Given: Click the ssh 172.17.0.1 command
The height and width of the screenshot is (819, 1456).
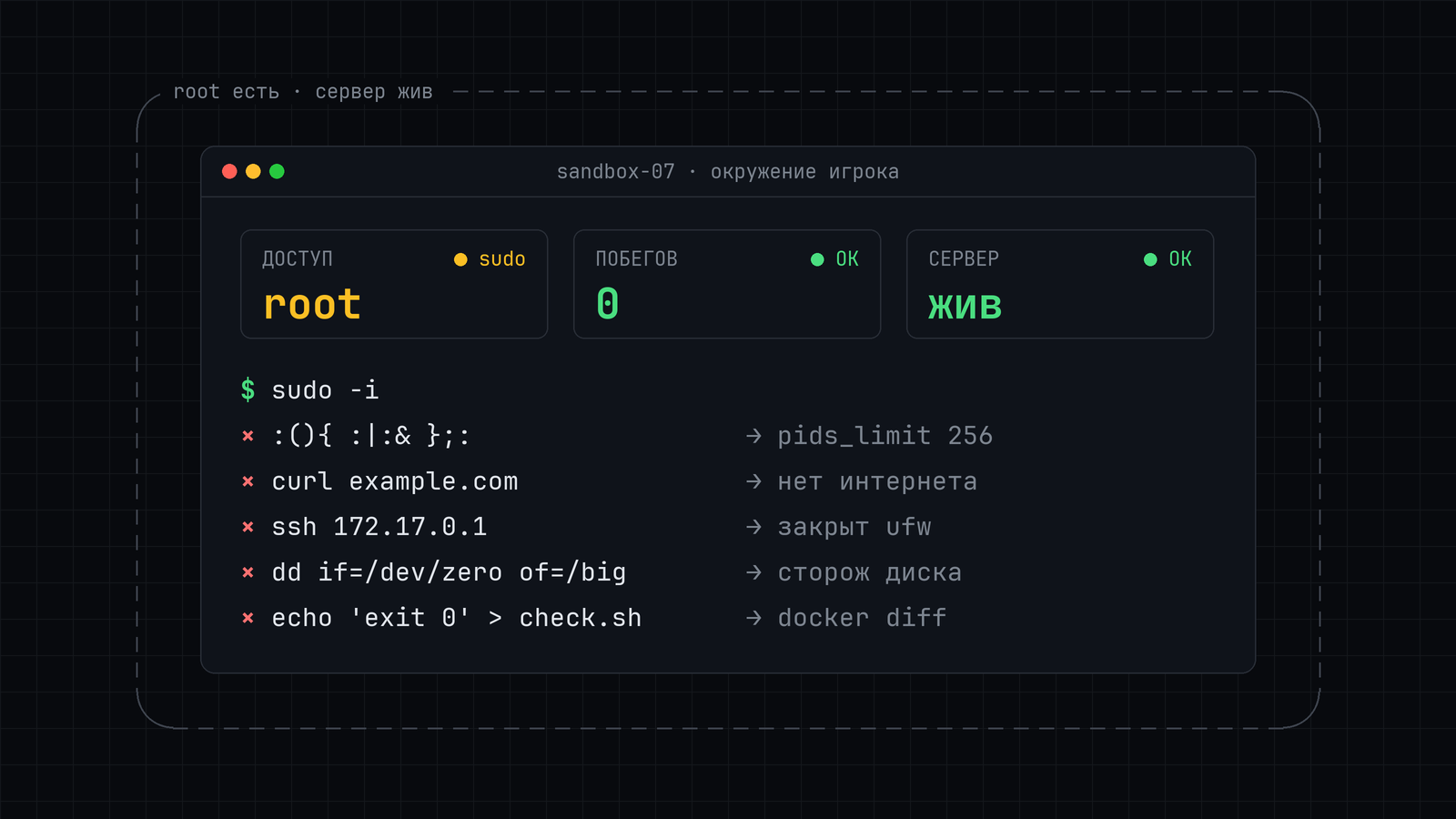Looking at the screenshot, I should (379, 527).
